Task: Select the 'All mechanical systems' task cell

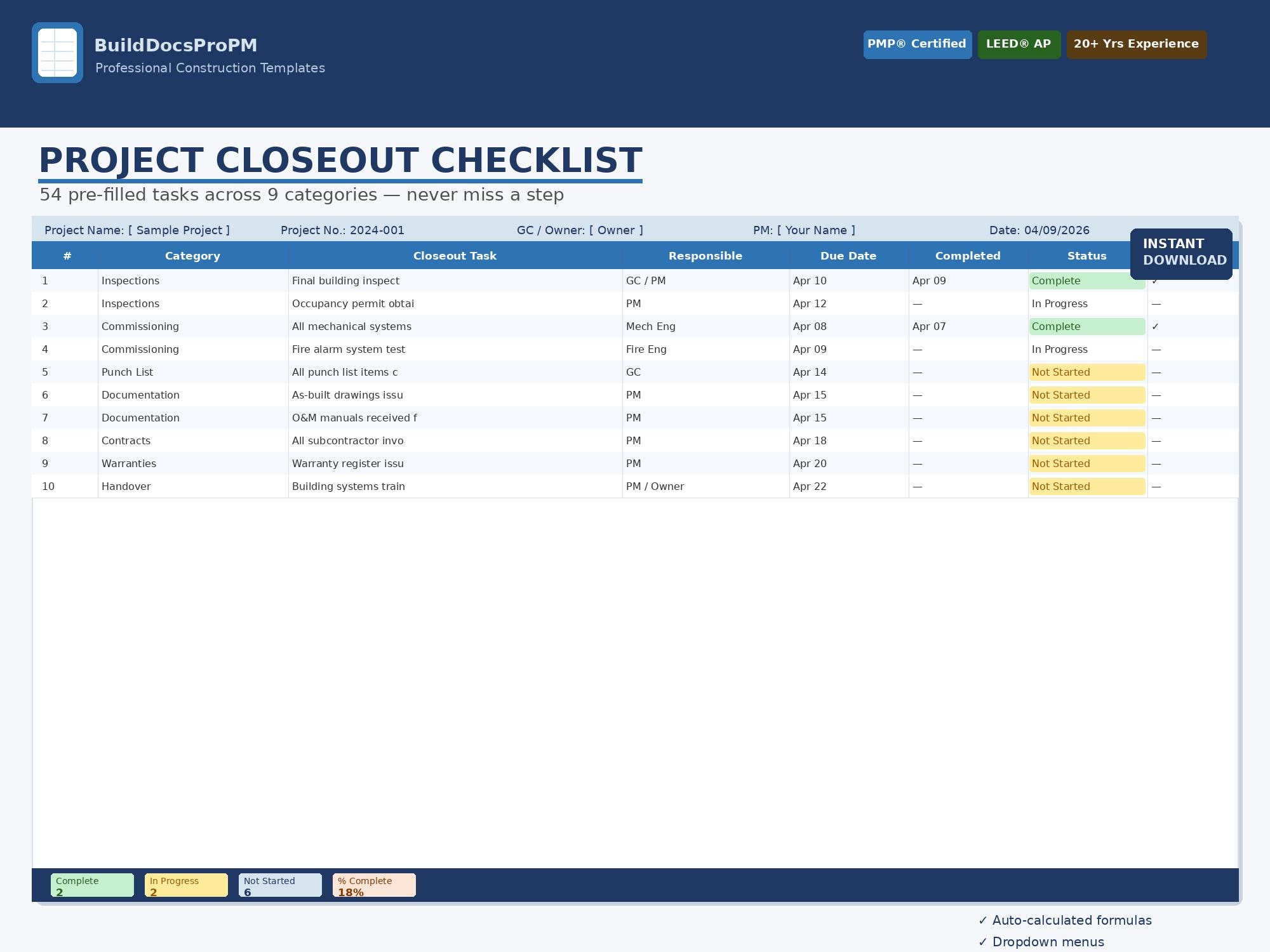Action: pyautogui.click(x=455, y=326)
